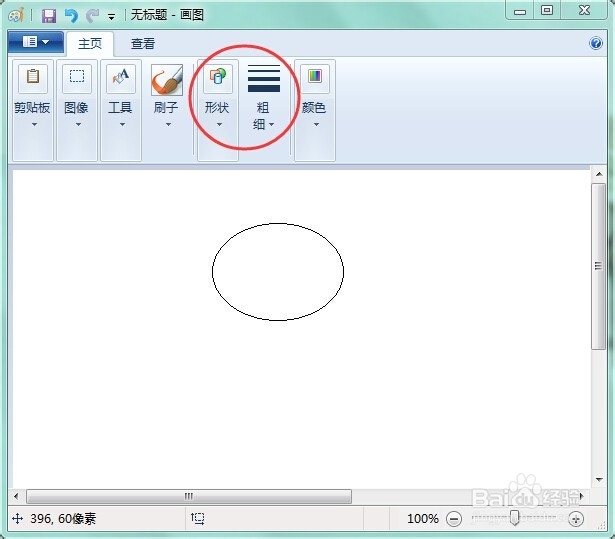
Task: Undo the last action
Action: pyautogui.click(x=71, y=16)
